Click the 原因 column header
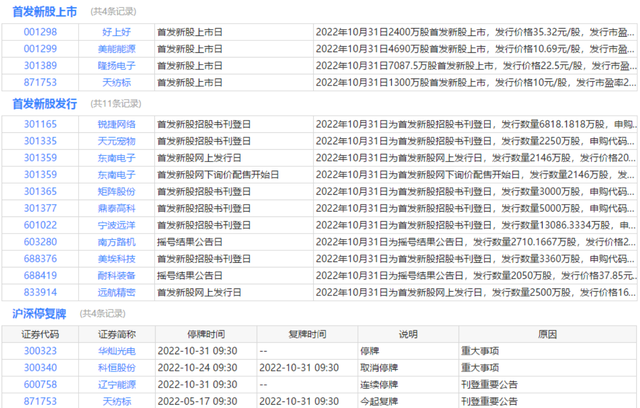Image resolution: width=640 pixels, height=408 pixels. tap(547, 334)
